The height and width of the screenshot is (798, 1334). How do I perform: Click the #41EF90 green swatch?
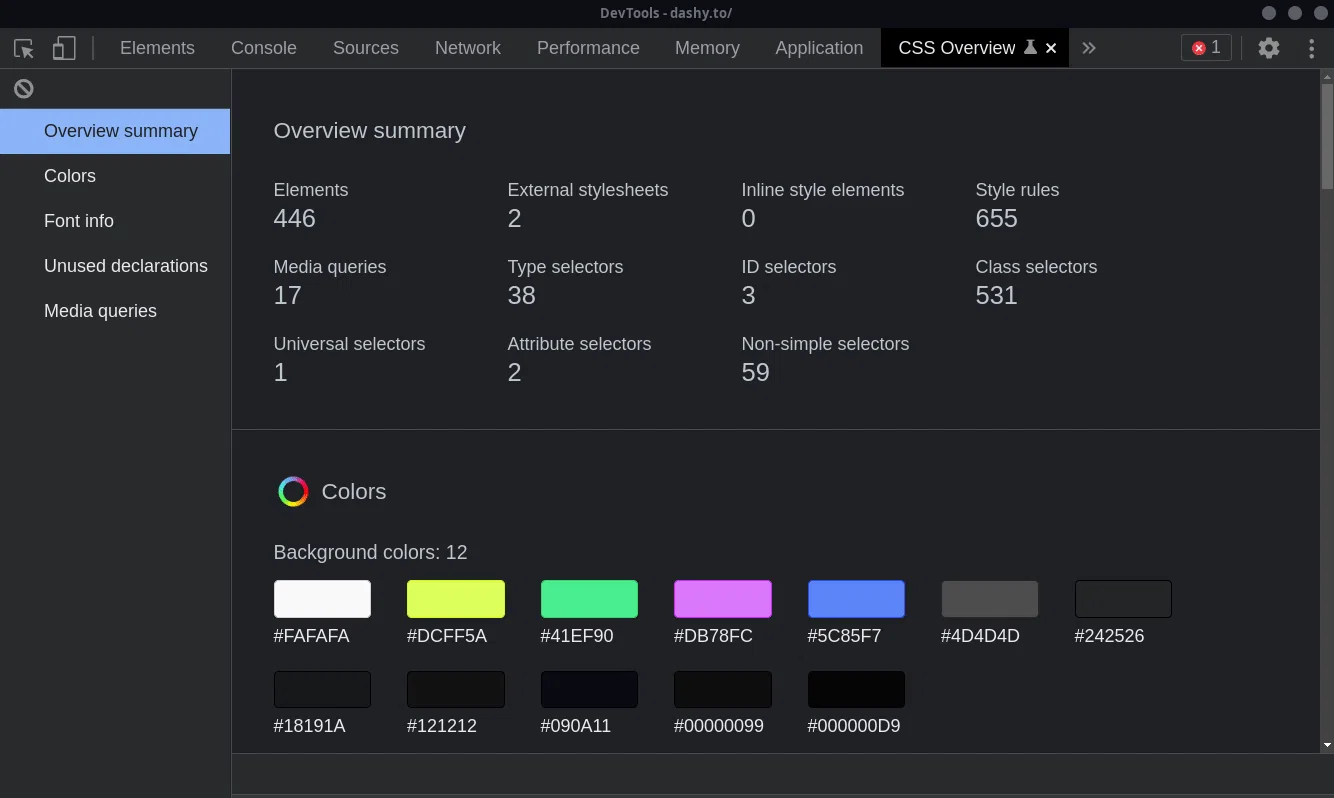589,599
